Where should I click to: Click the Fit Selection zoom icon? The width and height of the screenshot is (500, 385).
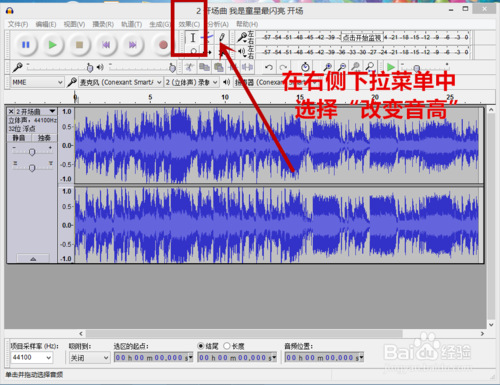356,67
